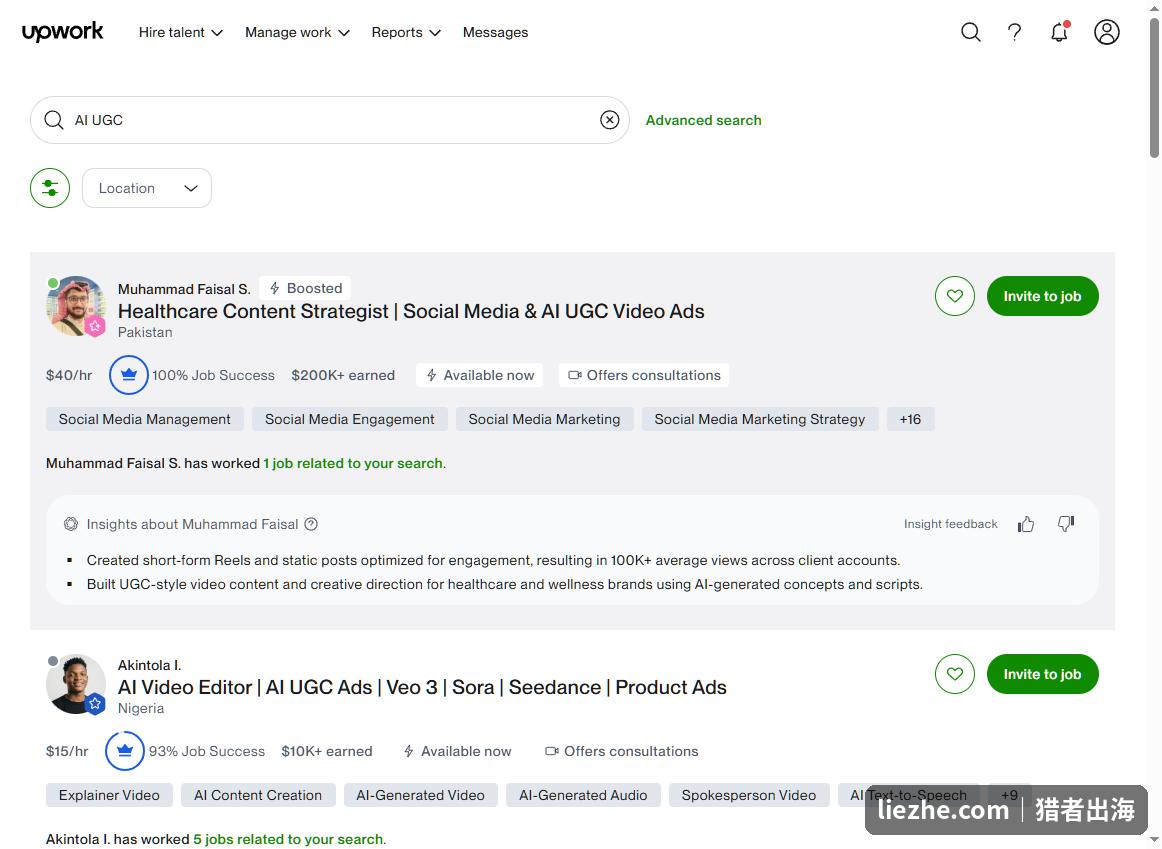1162x849 pixels.
Task: Select the Spokesperson Video skill tag
Action: point(748,796)
